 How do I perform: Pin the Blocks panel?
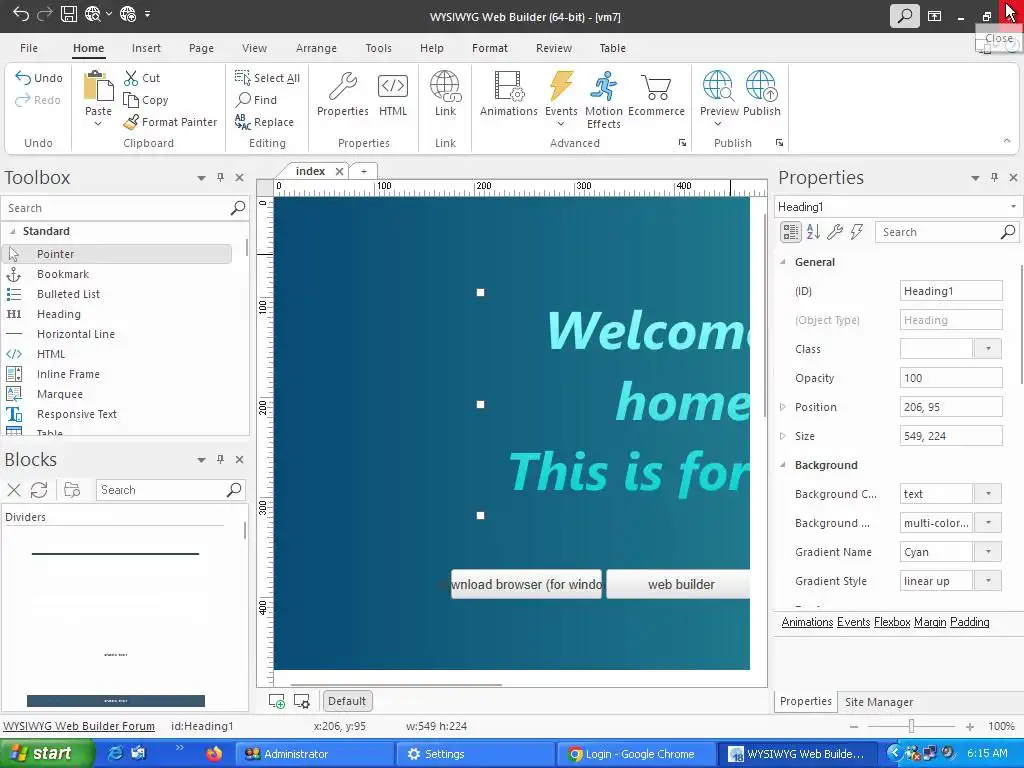(x=221, y=459)
